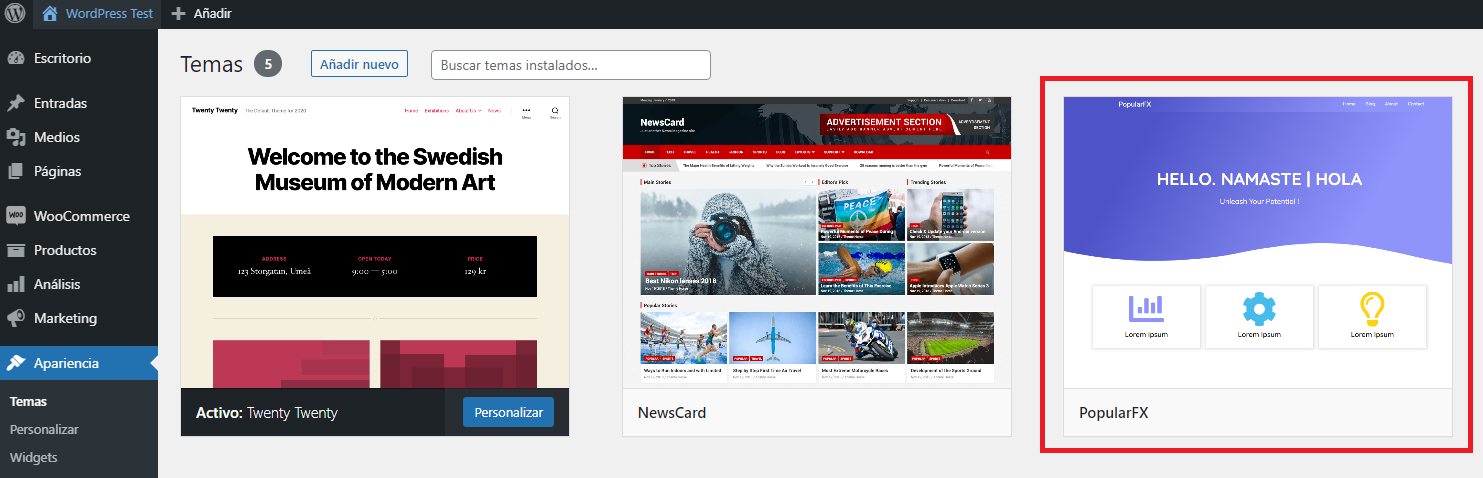Image resolution: width=1483 pixels, height=478 pixels.
Task: Click the Productos box icon
Action: pyautogui.click(x=16, y=250)
